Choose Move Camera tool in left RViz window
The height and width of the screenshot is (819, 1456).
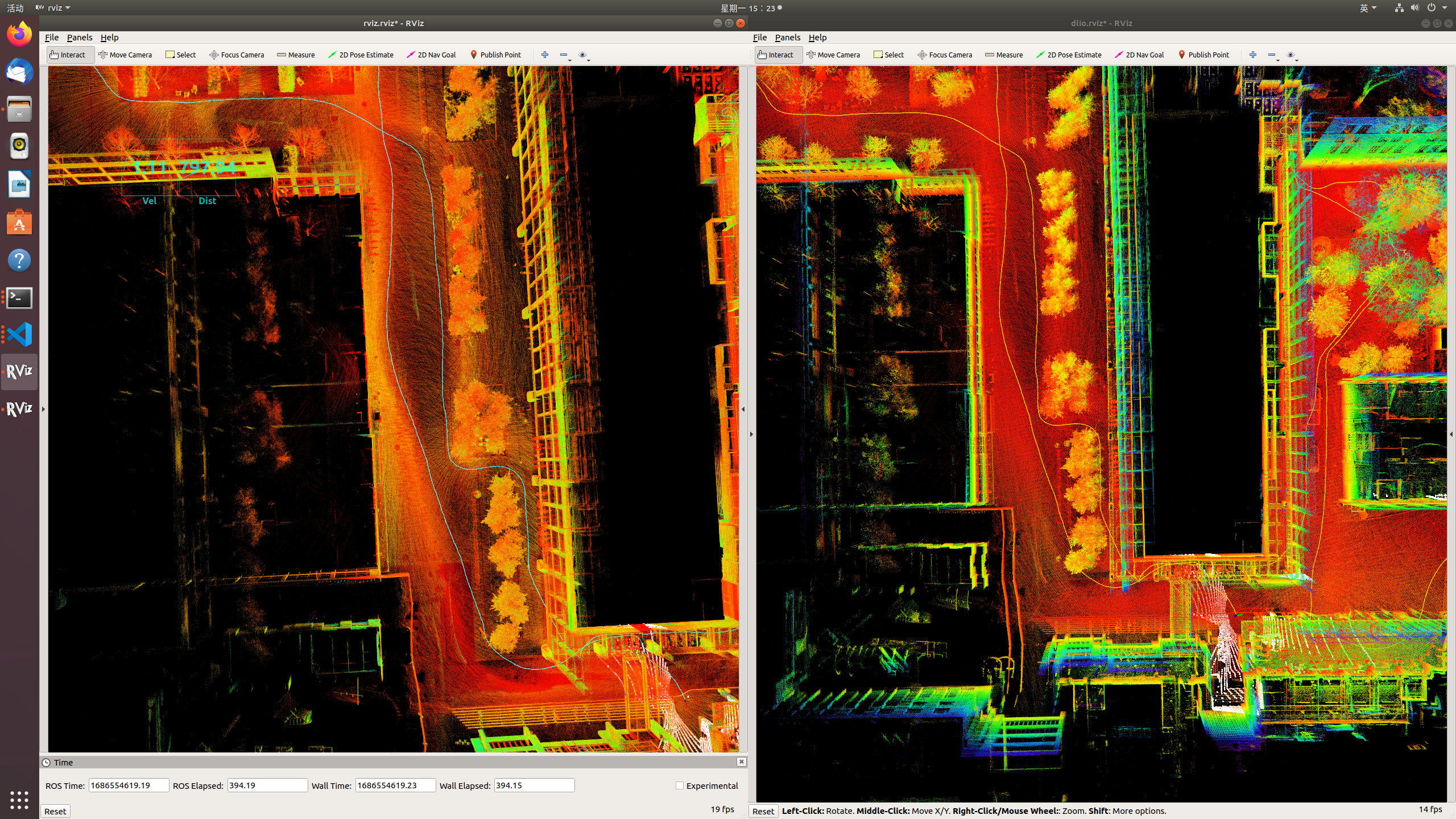tap(125, 55)
